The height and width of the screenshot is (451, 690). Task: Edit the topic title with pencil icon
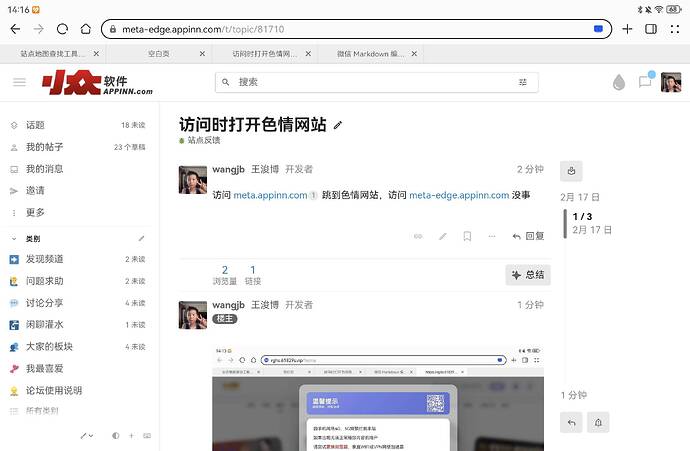[x=338, y=125]
